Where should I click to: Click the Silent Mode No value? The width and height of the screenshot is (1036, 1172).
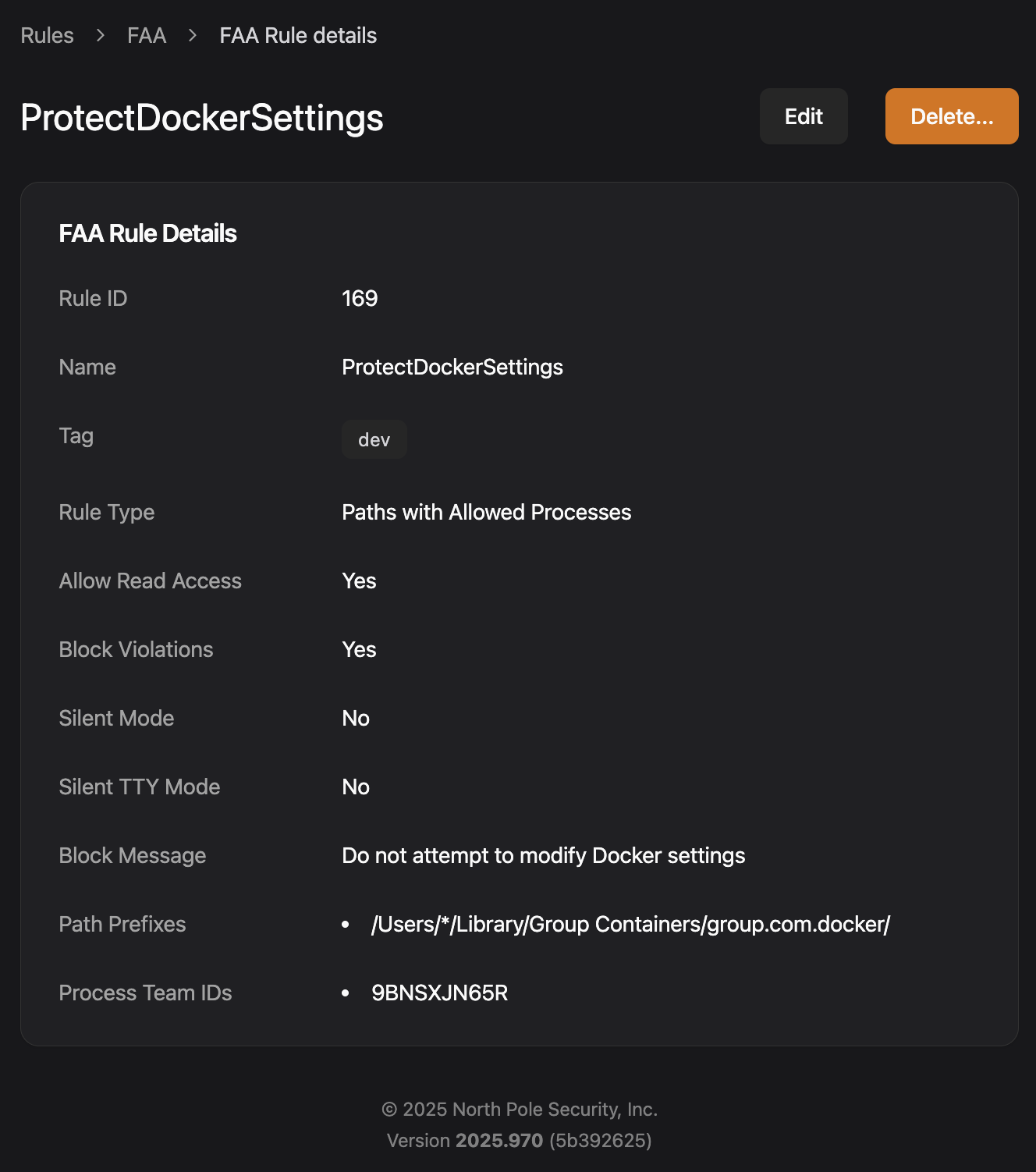pos(356,718)
